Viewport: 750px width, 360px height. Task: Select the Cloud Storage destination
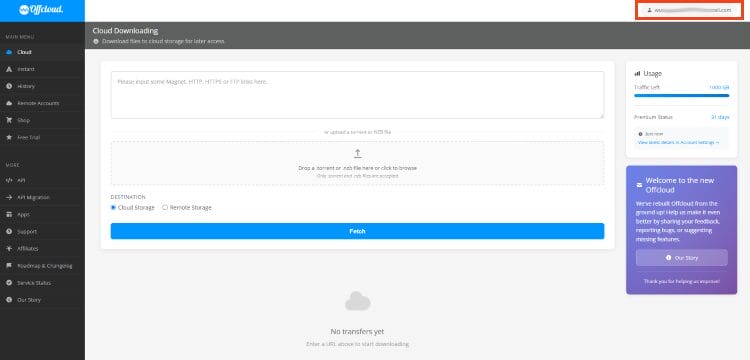[x=132, y=208]
